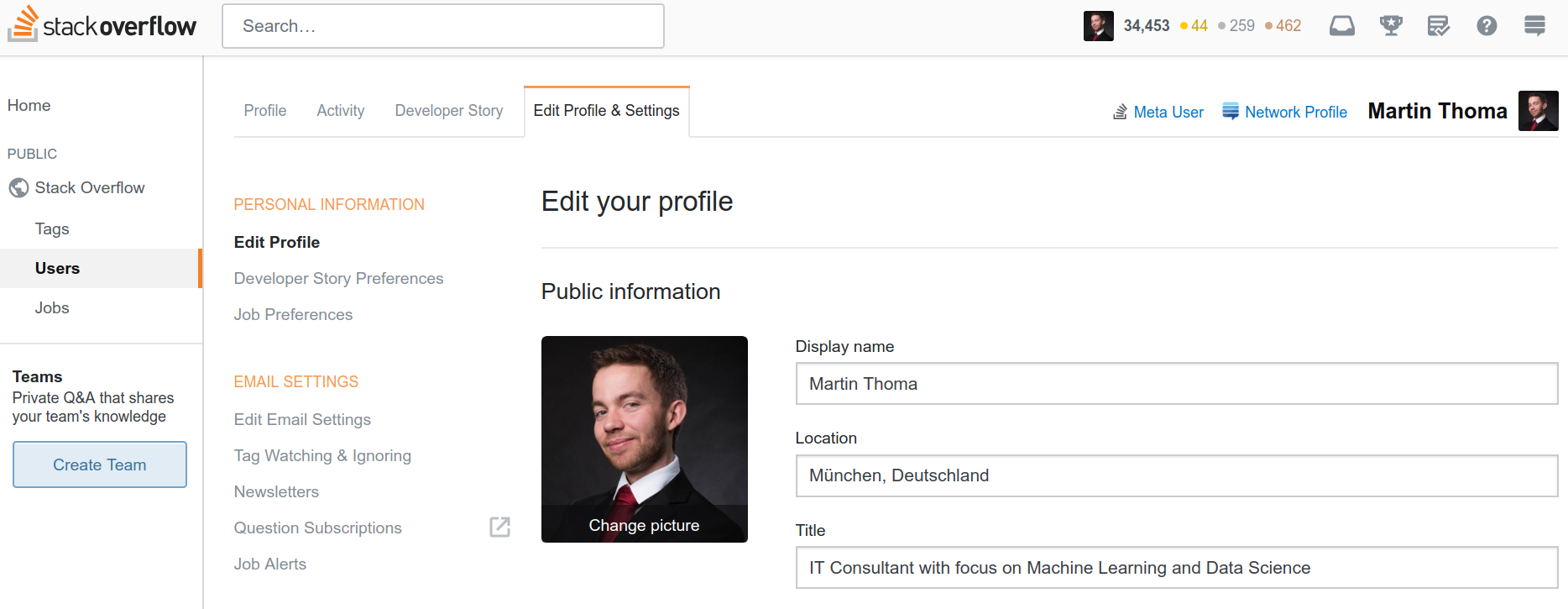
Task: Open the Stack Exchange site switcher icon
Action: [x=1534, y=25]
